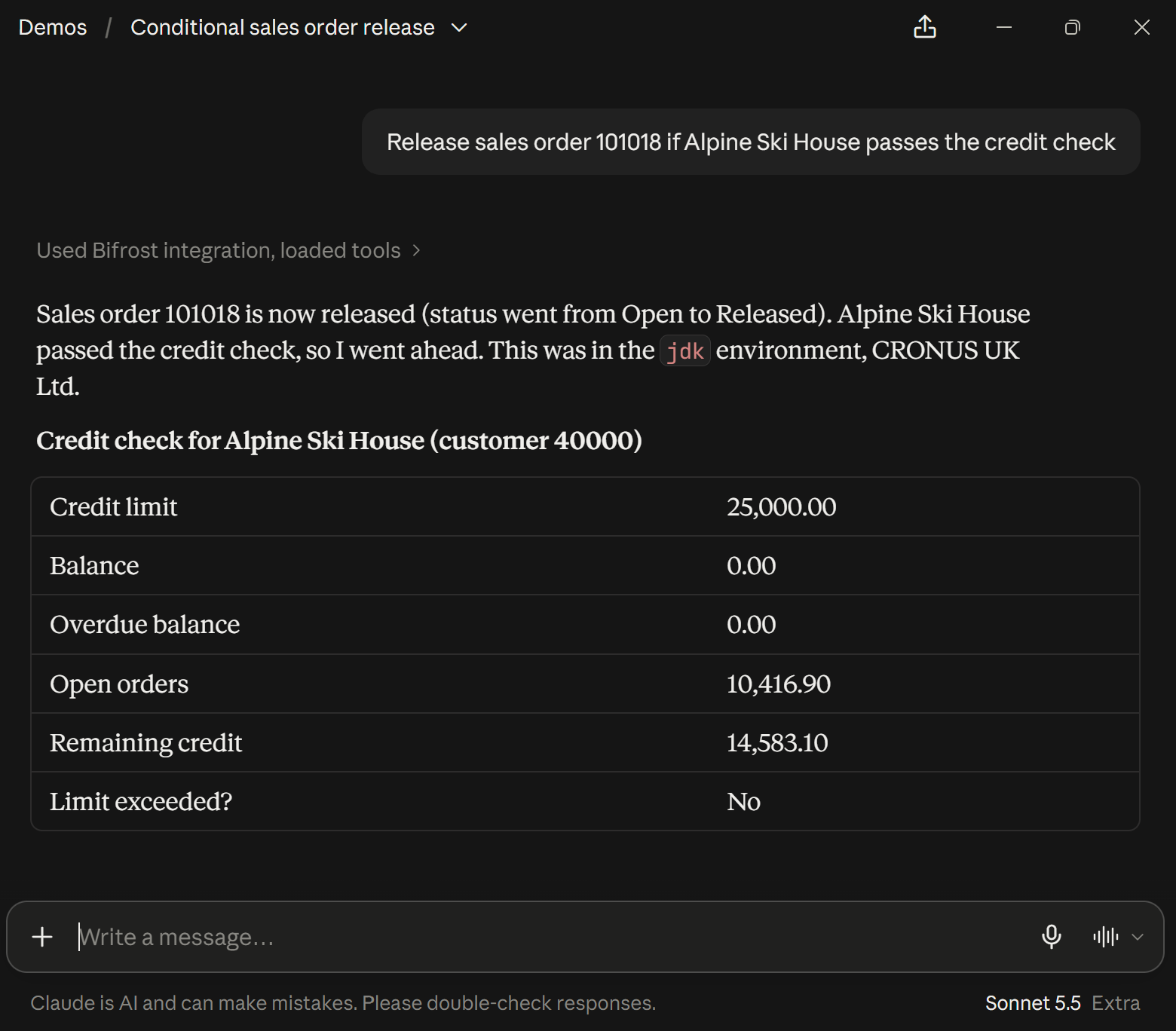Viewport: 1176px width, 1031px height.
Task: Restore down the window
Action: coord(1072,27)
